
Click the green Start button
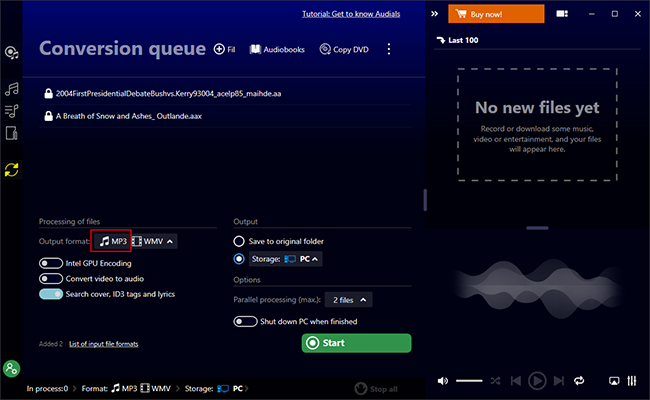tap(357, 343)
